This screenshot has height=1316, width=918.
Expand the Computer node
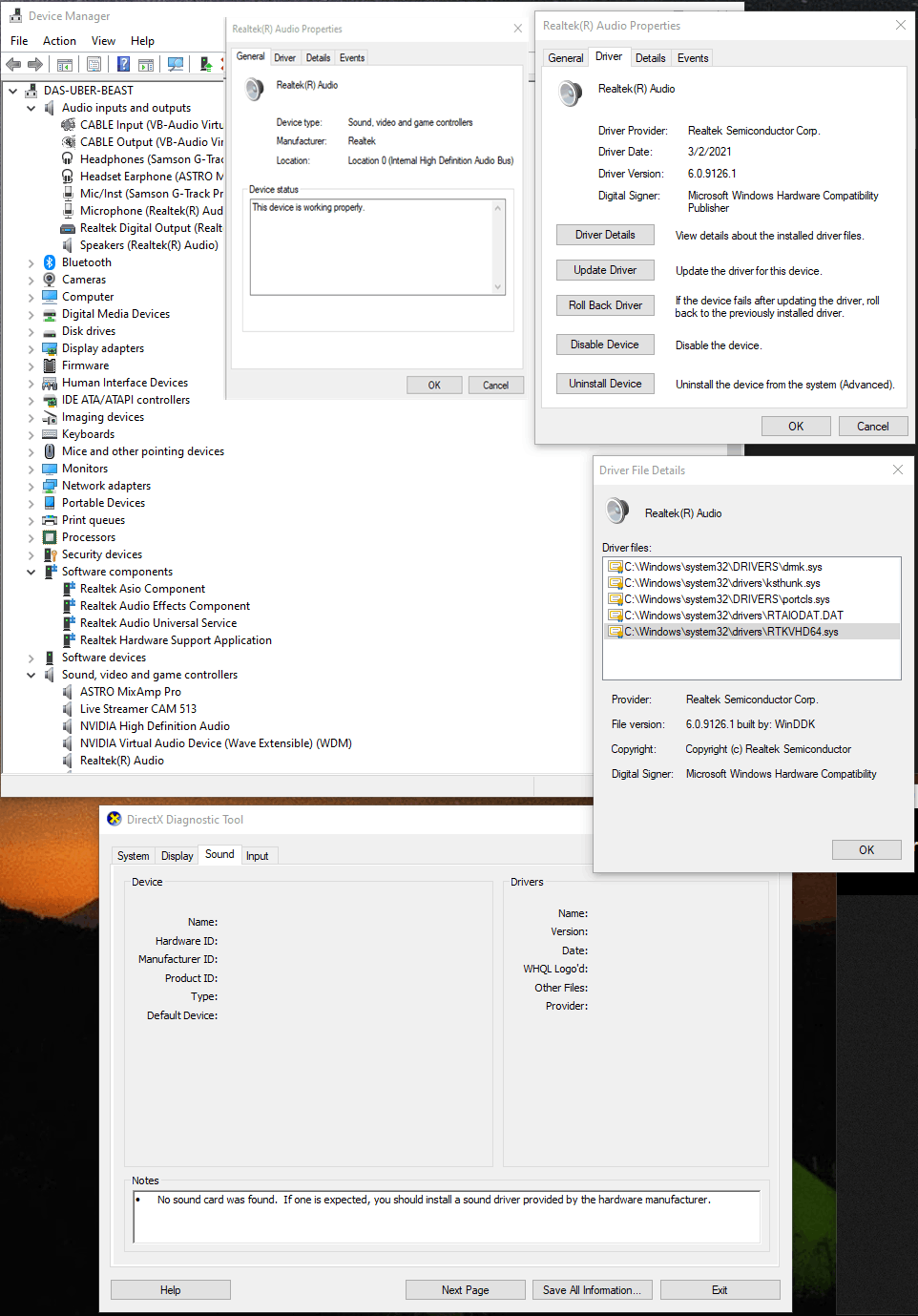(x=31, y=297)
